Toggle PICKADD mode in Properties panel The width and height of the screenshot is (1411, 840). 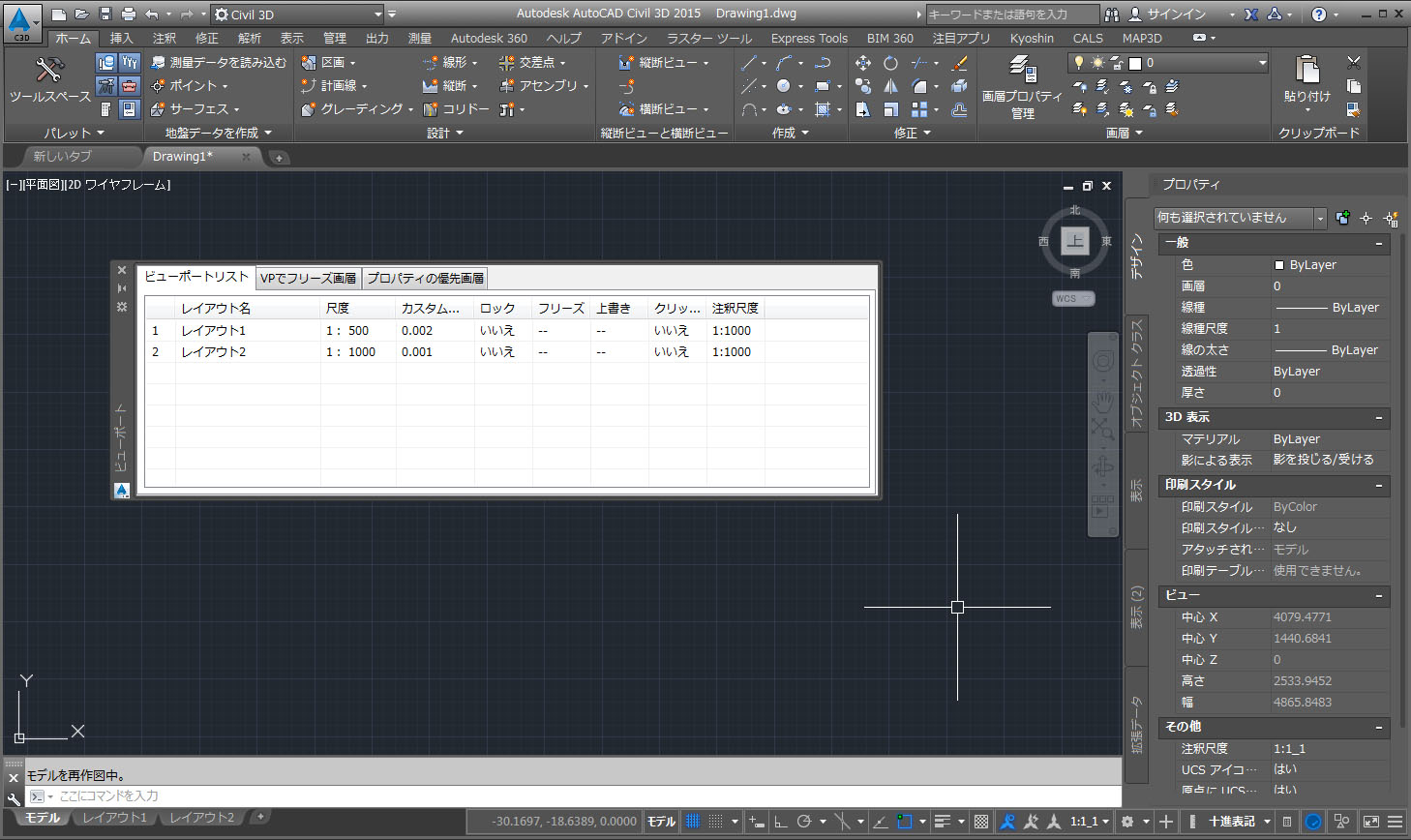coord(1342,219)
